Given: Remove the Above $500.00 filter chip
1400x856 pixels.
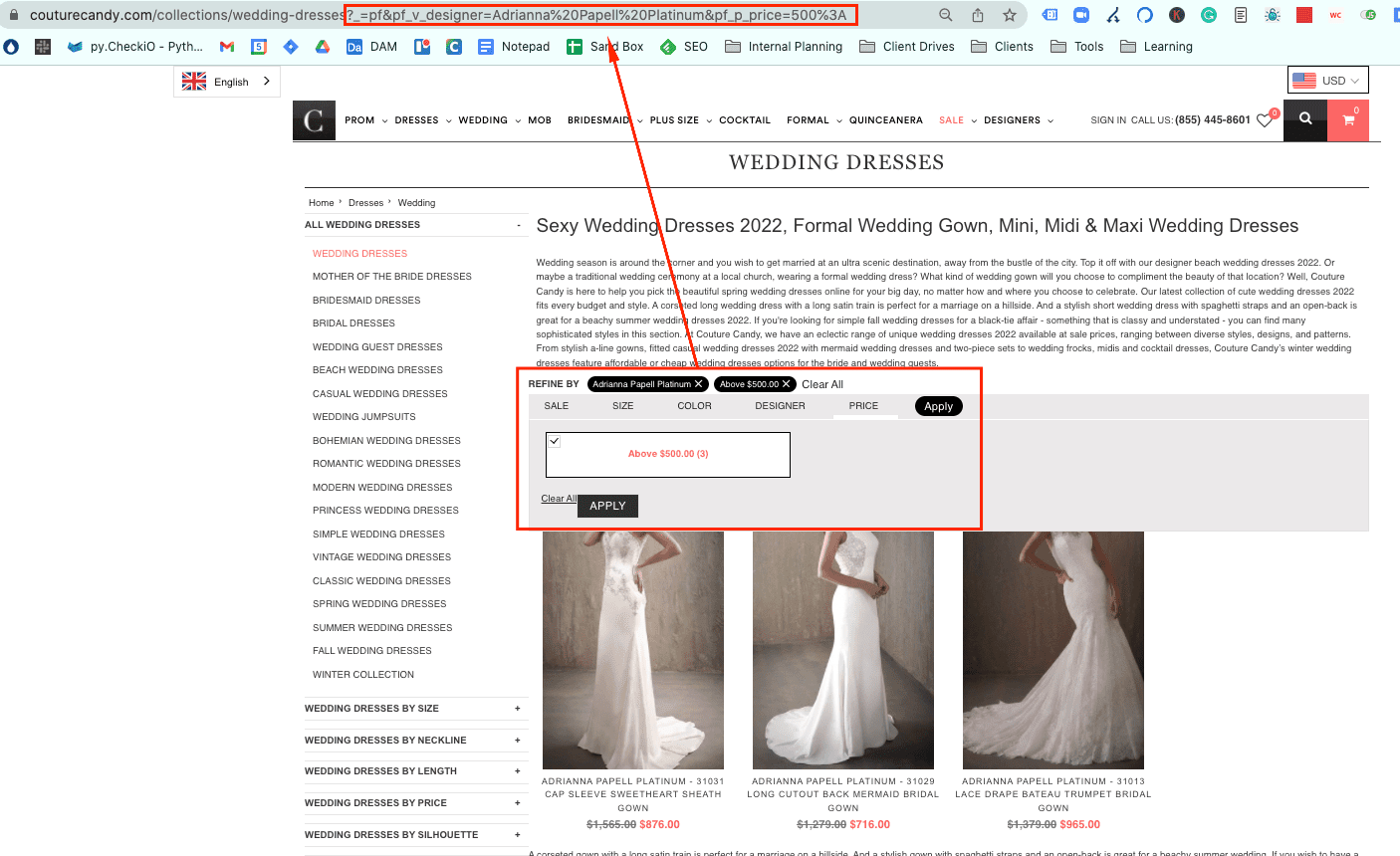Looking at the screenshot, I should click(786, 383).
